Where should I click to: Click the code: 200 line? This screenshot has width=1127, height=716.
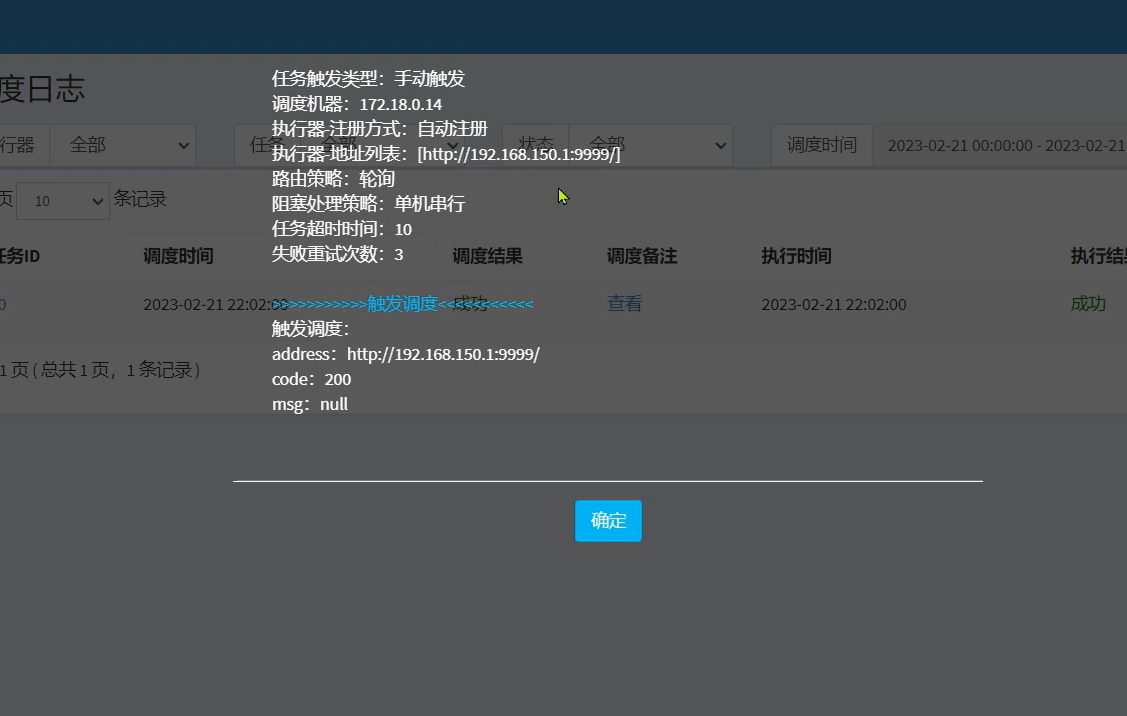click(311, 379)
